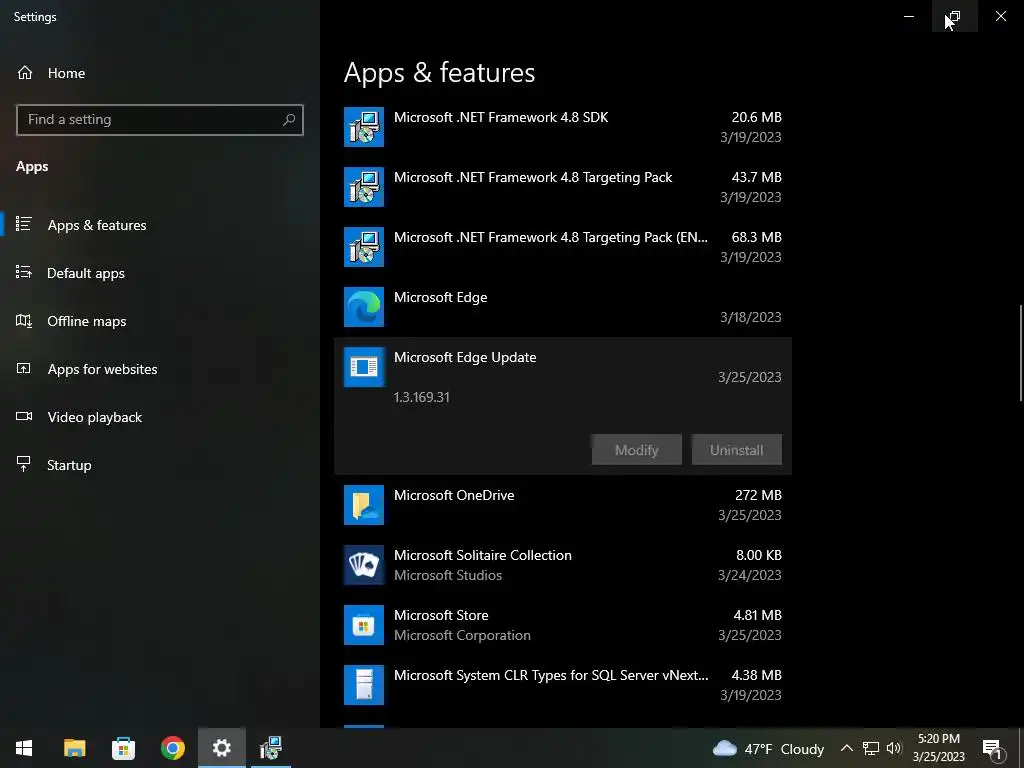Select Microsoft OneDrive entry
The height and width of the screenshot is (768, 1024).
click(x=562, y=505)
